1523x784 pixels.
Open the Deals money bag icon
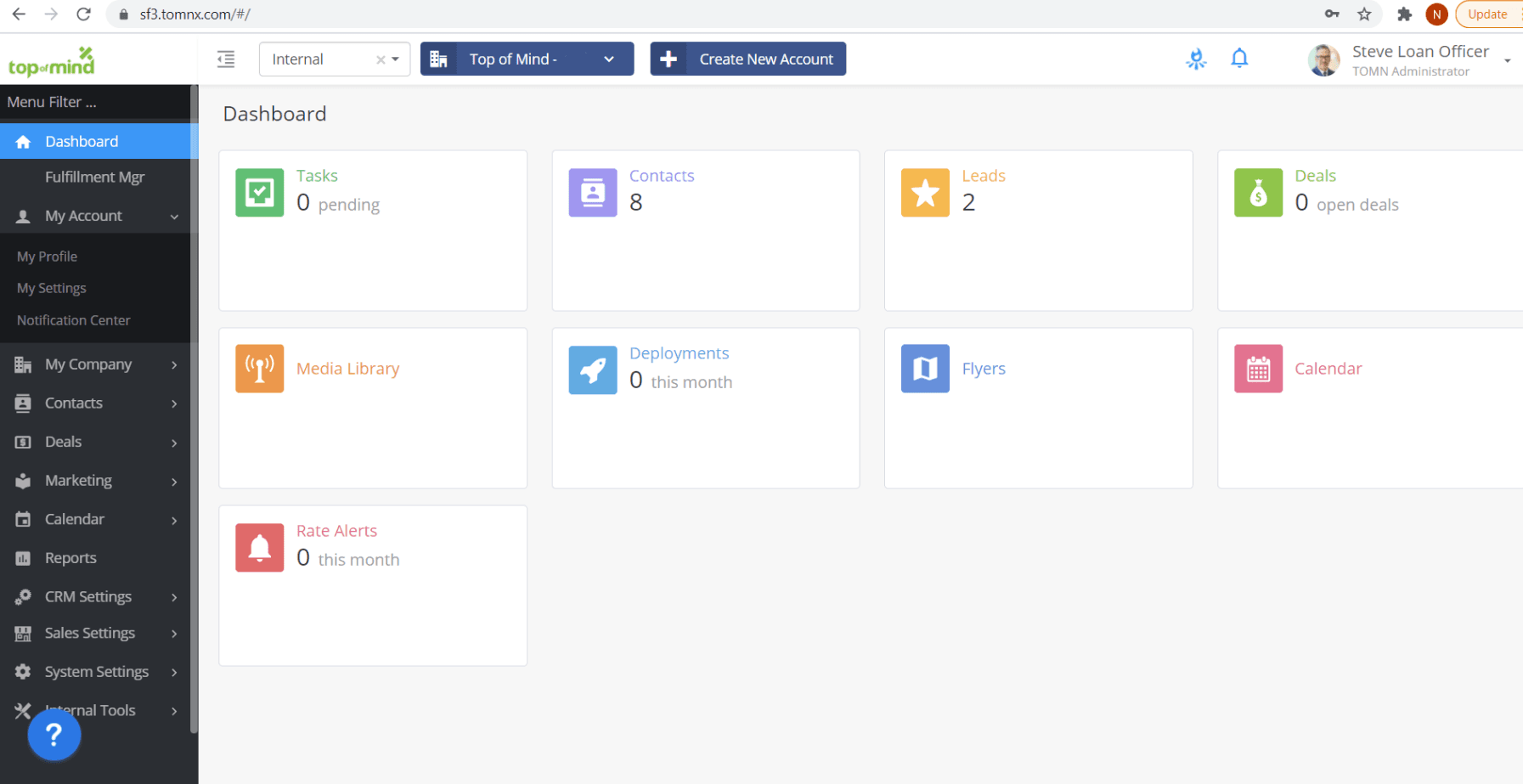click(x=1258, y=193)
